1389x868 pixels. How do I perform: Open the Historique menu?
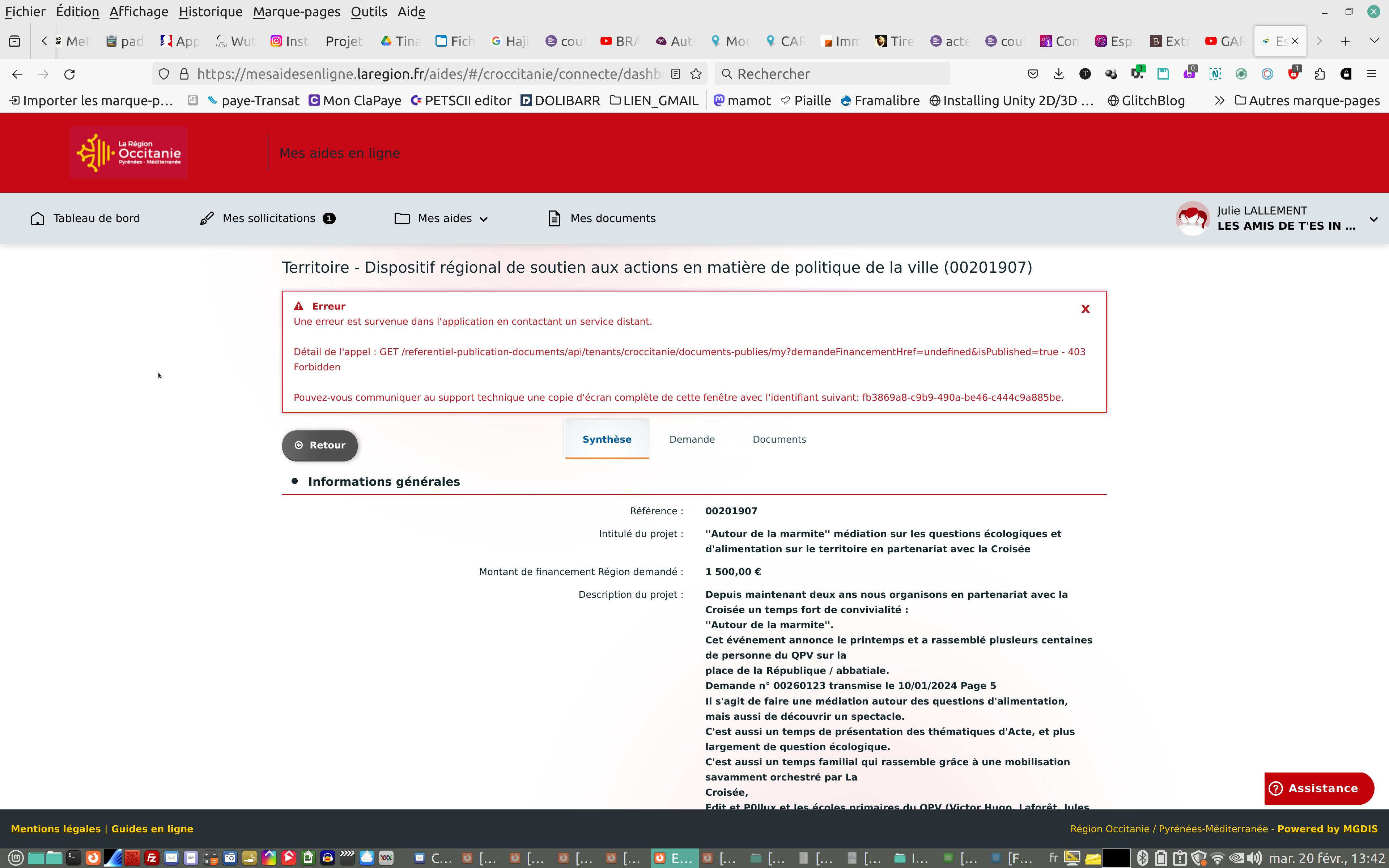(210, 12)
